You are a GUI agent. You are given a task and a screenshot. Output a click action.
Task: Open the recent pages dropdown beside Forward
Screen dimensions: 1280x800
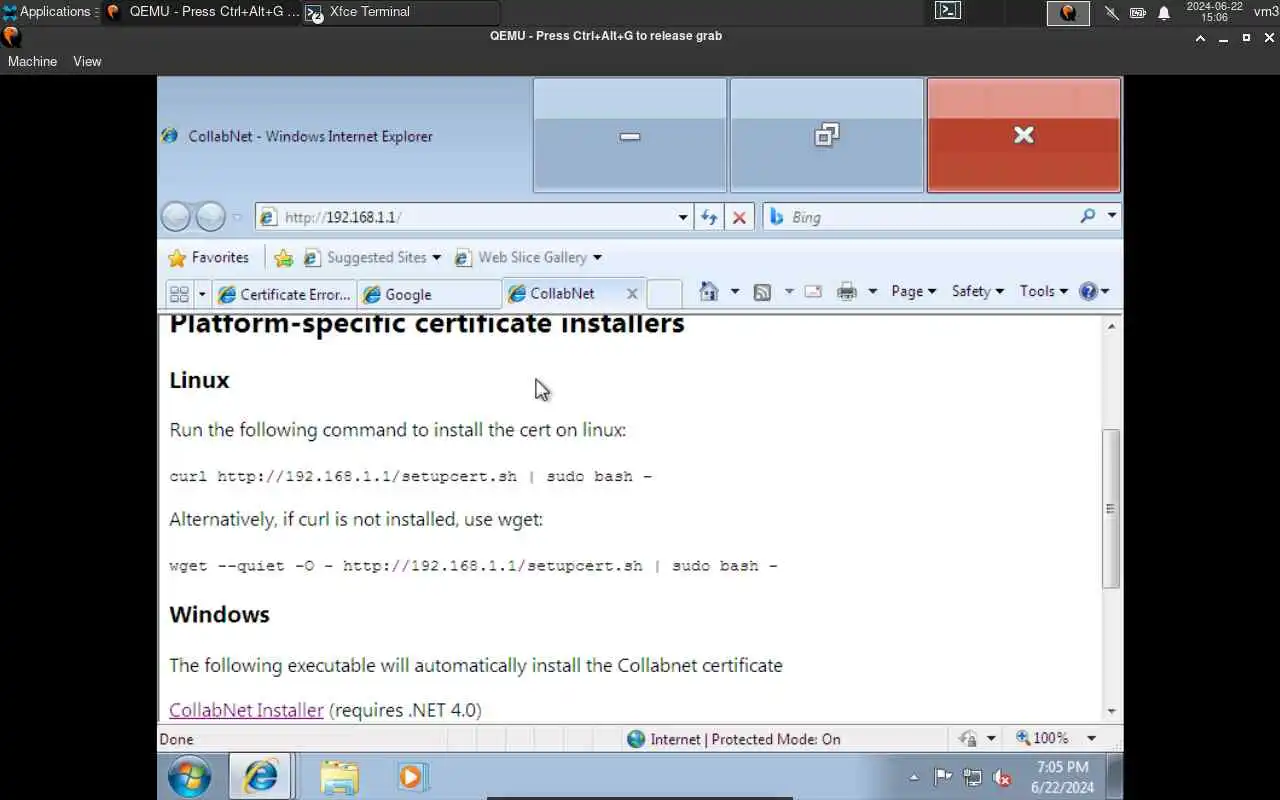pos(237,217)
